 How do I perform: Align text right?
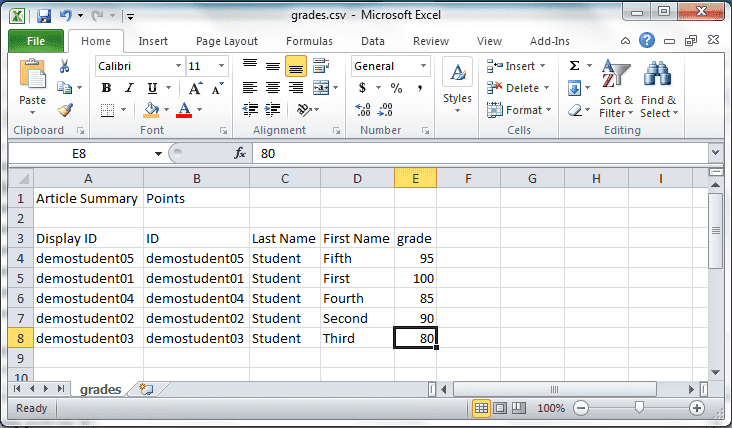pyautogui.click(x=296, y=87)
